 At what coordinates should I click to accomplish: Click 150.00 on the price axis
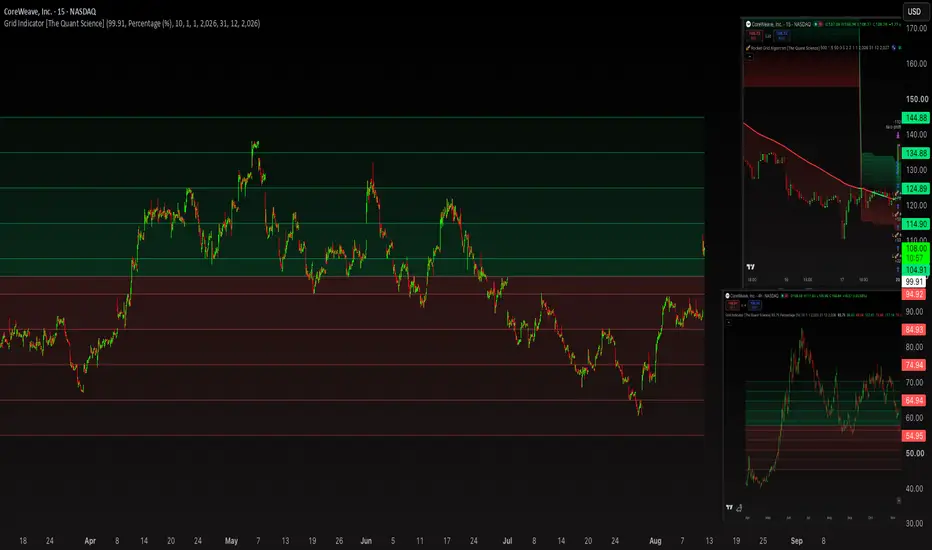[917, 99]
